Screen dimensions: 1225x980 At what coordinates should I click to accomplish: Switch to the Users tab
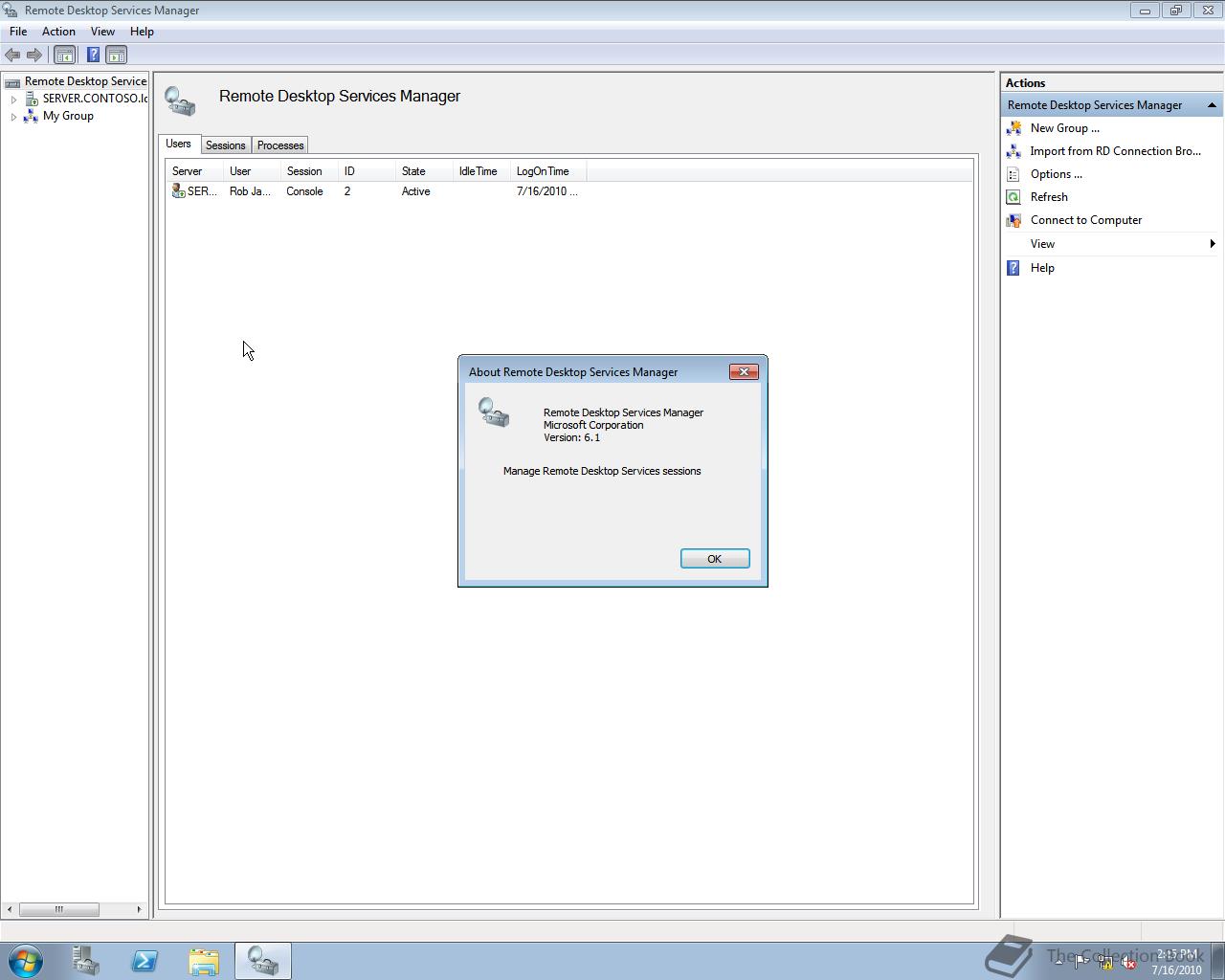[178, 144]
